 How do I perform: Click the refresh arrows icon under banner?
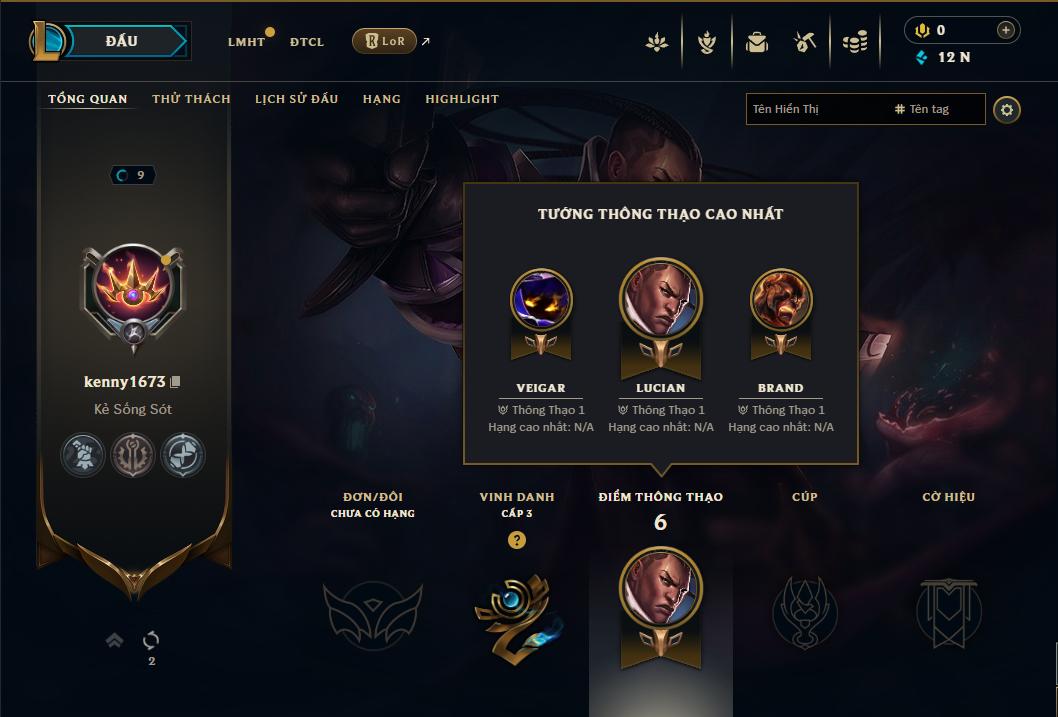pos(151,639)
